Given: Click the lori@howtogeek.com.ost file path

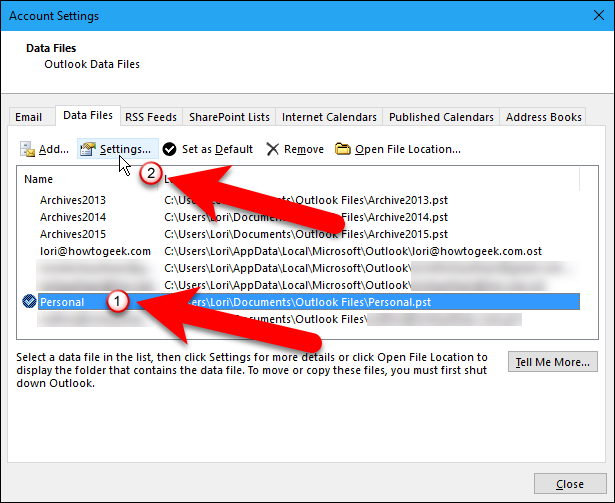Looking at the screenshot, I should point(353,251).
